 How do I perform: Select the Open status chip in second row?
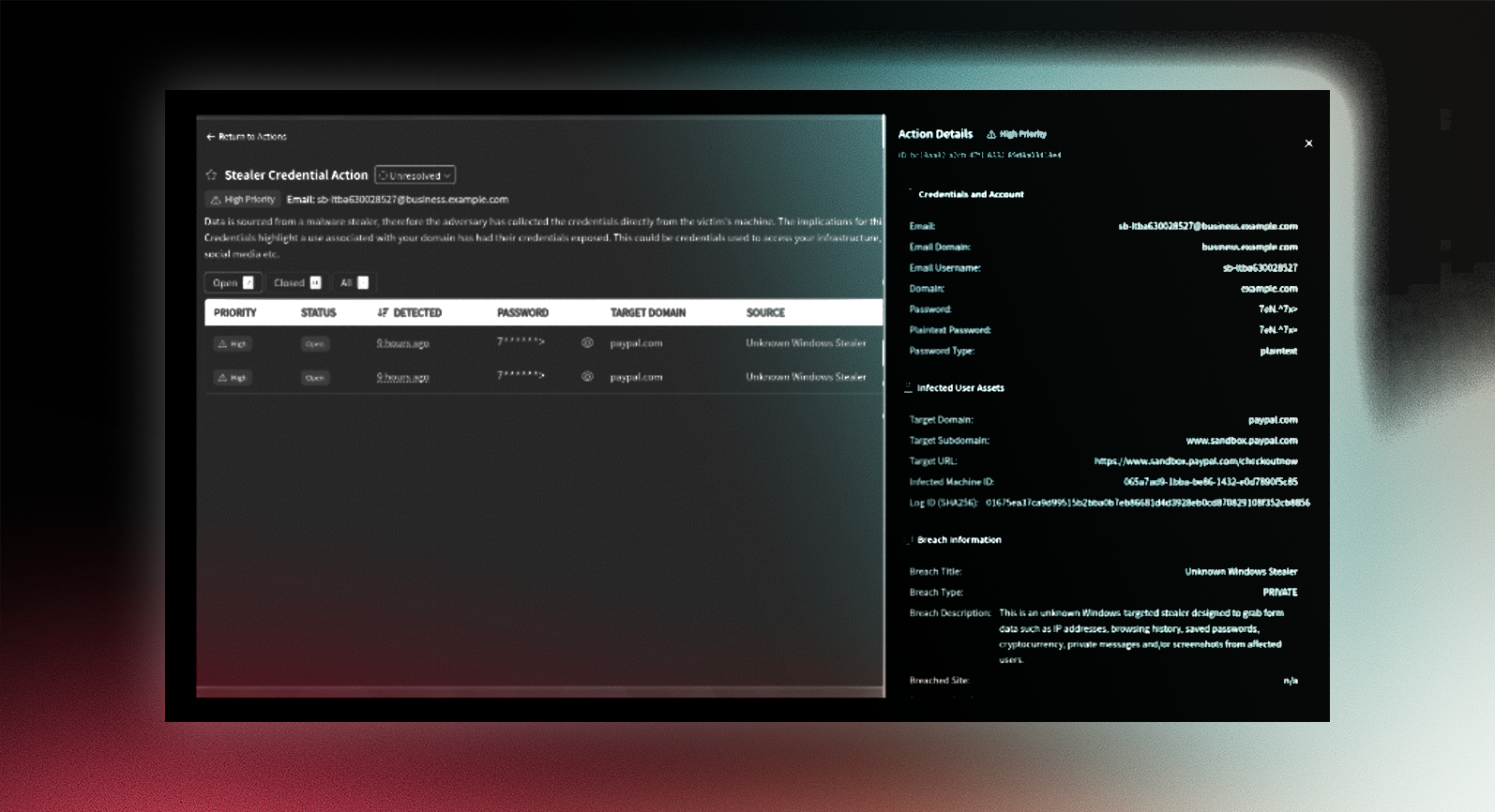(315, 378)
